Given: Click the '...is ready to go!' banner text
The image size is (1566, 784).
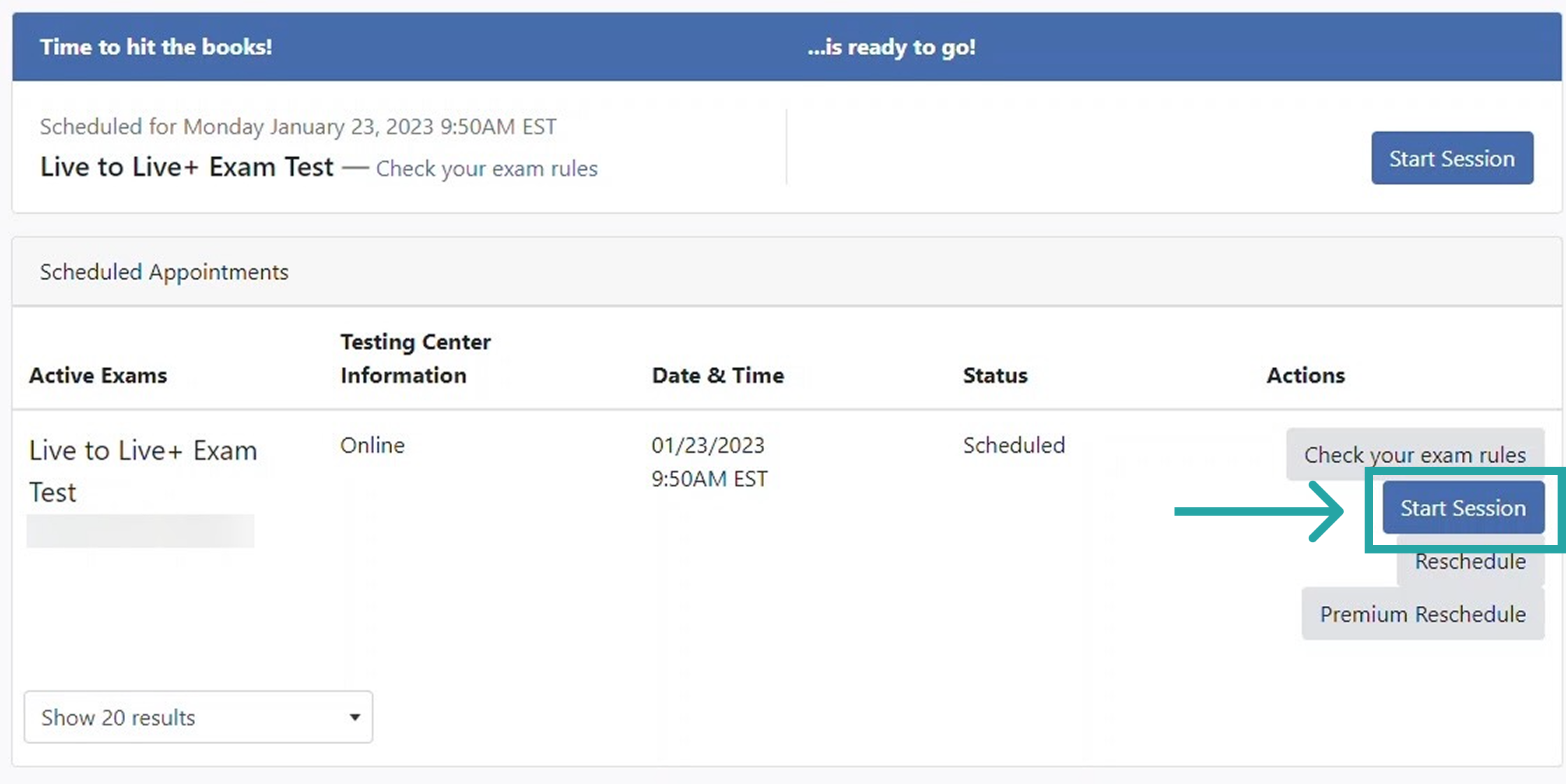Looking at the screenshot, I should (x=891, y=47).
